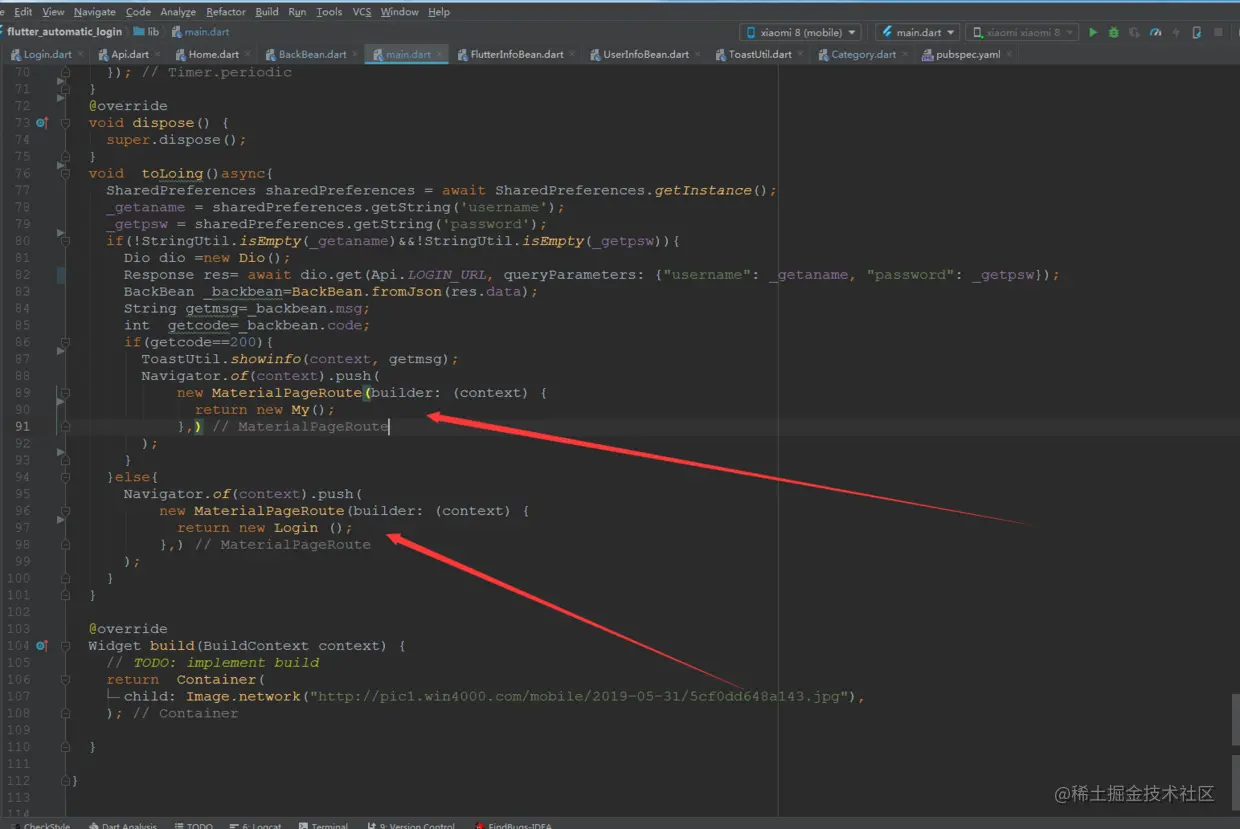Close the Api.dart tab

point(159,55)
